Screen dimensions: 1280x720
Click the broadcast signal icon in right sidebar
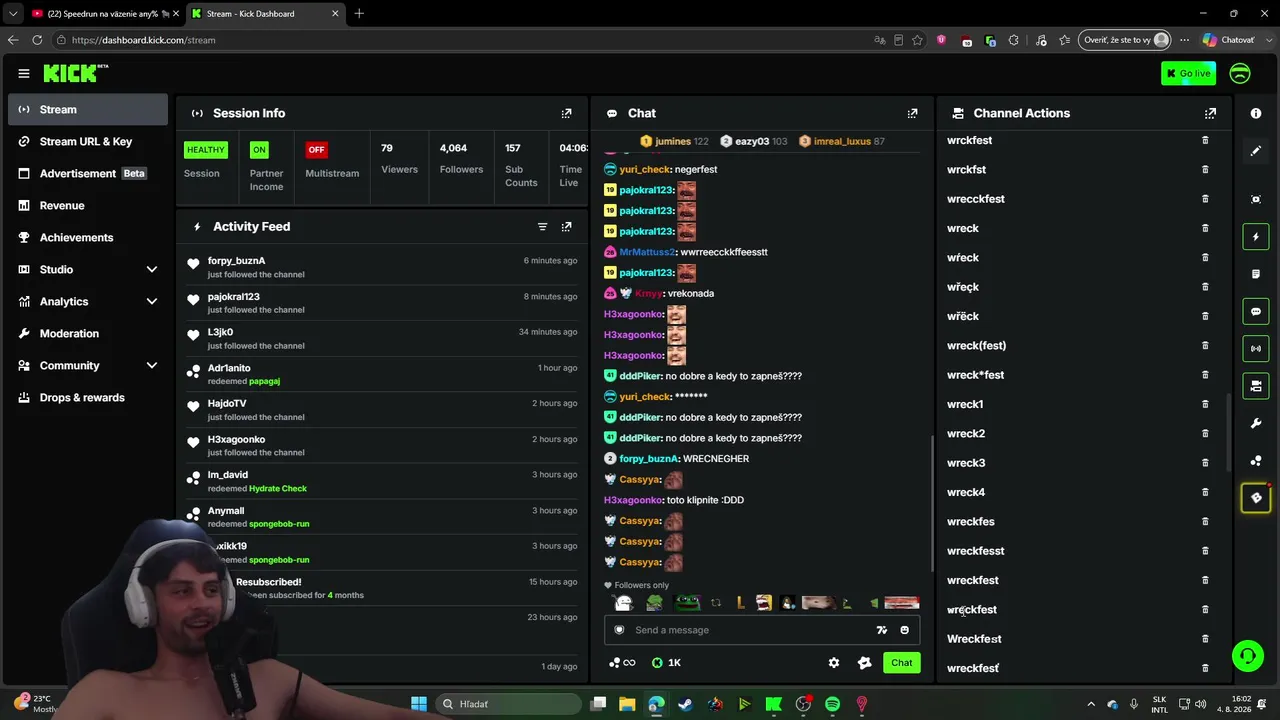1256,349
